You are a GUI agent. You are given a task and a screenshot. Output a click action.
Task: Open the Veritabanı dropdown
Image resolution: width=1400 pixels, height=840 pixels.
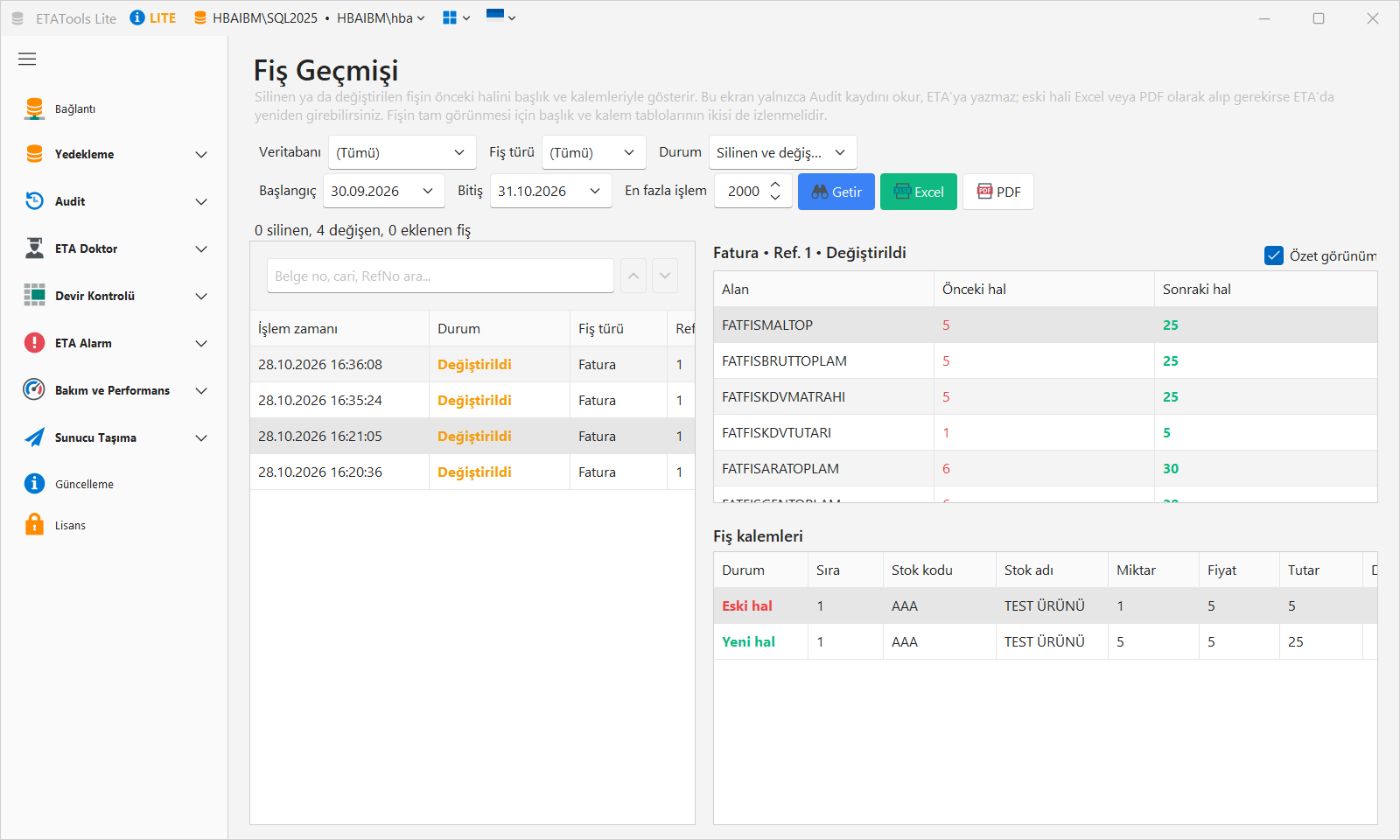pos(402,152)
